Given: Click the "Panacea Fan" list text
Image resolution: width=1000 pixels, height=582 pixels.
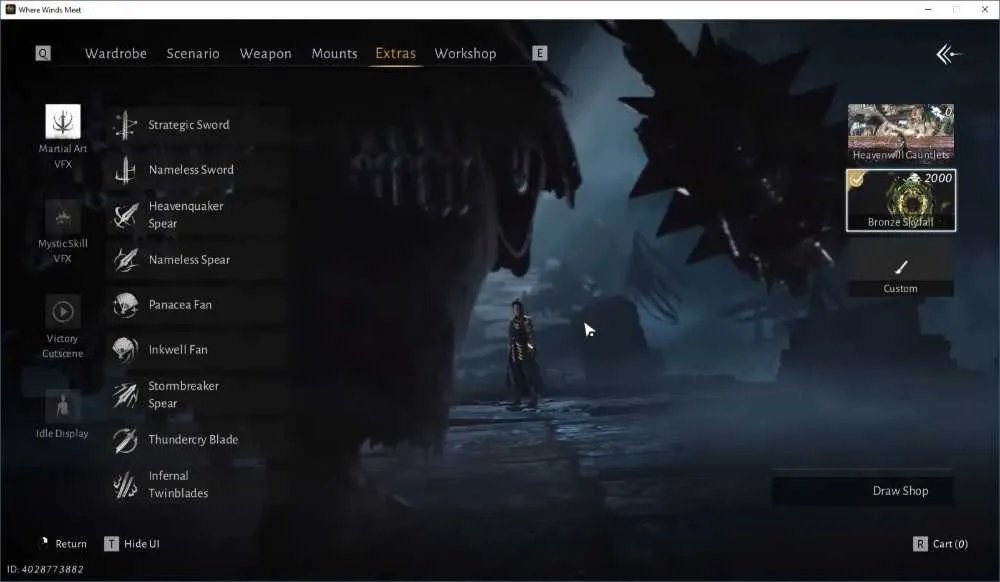Looking at the screenshot, I should point(180,305).
